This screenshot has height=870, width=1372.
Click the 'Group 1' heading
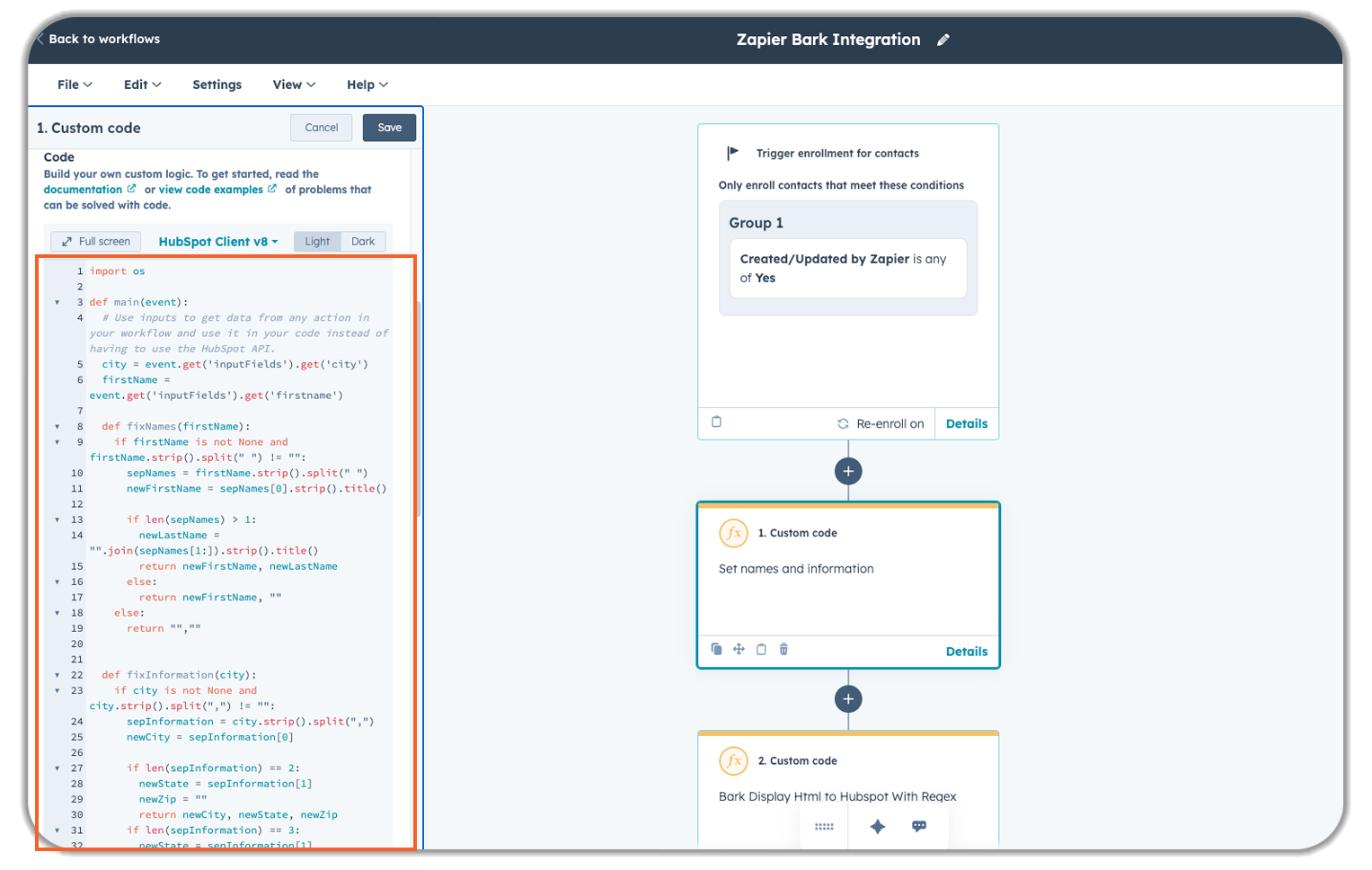(756, 223)
